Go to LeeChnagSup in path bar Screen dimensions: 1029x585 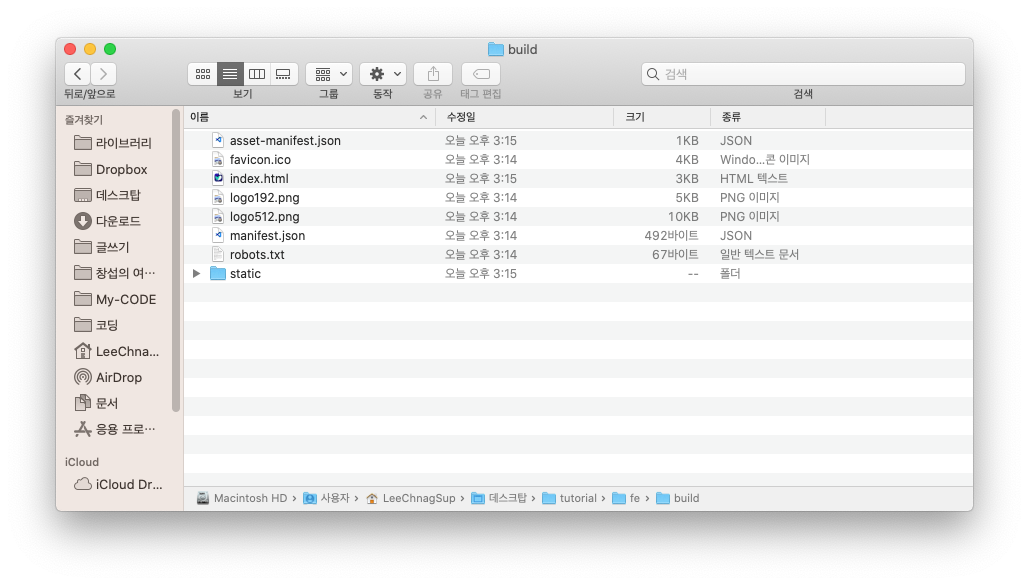click(x=411, y=498)
